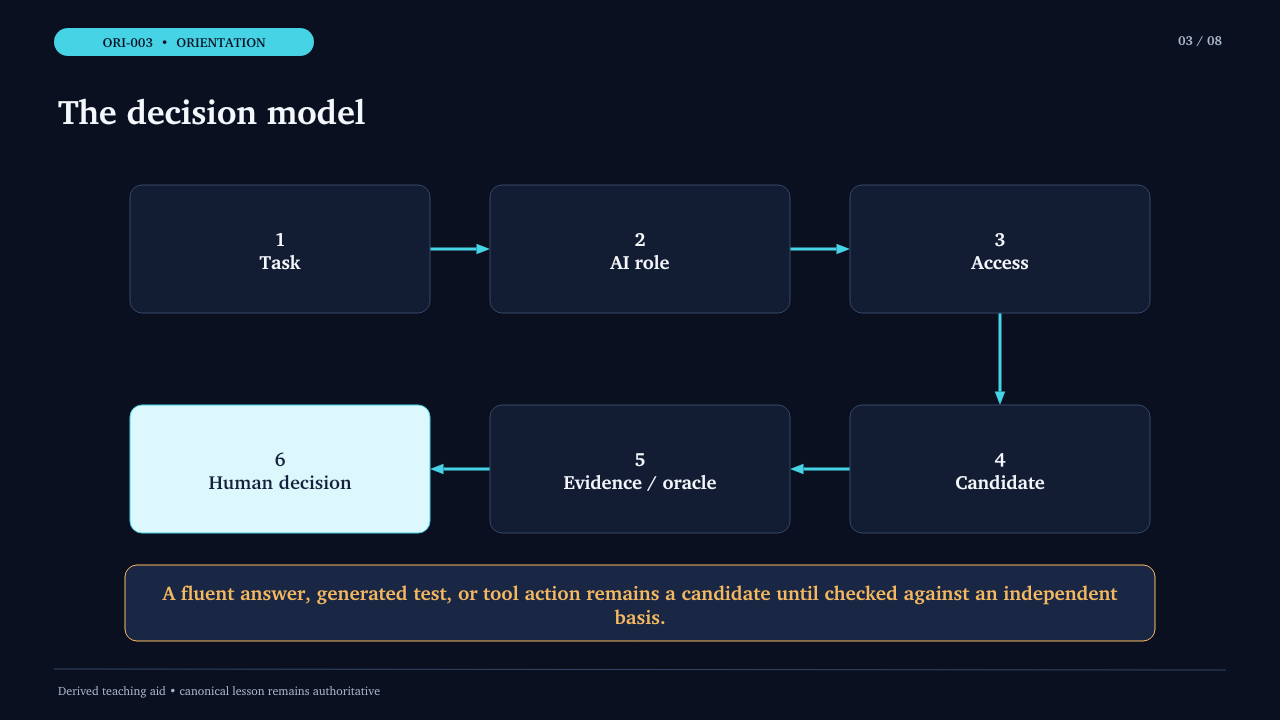Screen dimensions: 1280x720
Task: Select the highlighted Human decision box
Action: coord(280,469)
